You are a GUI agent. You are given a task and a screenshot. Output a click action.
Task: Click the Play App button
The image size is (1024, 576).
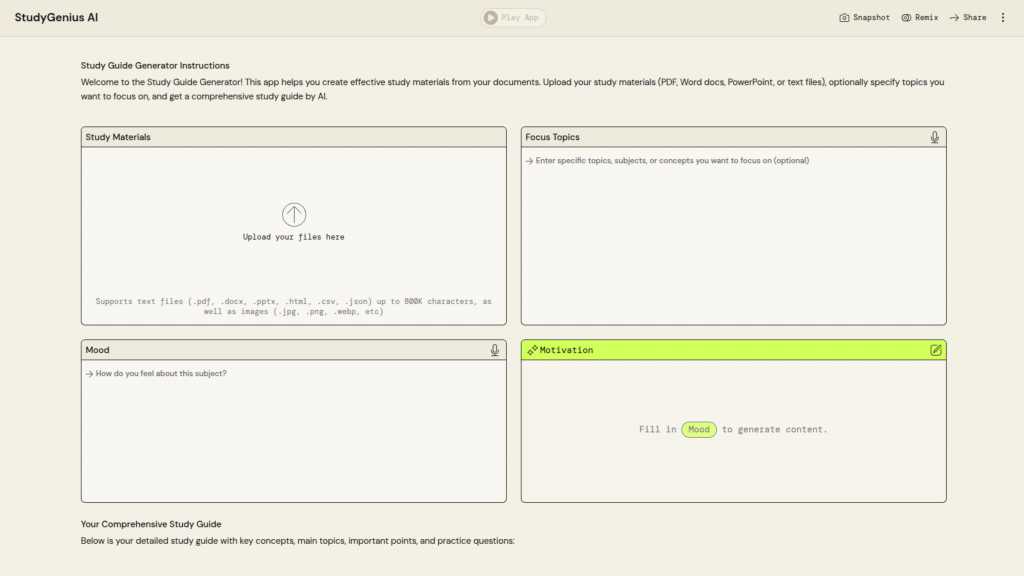[513, 17]
